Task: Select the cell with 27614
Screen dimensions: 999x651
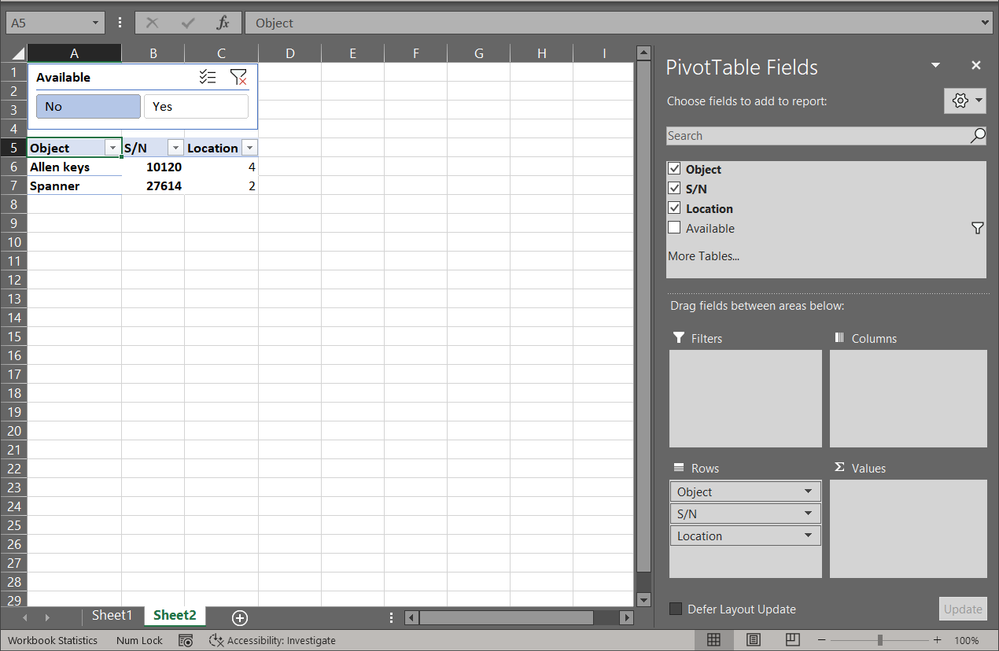Action: click(x=153, y=186)
